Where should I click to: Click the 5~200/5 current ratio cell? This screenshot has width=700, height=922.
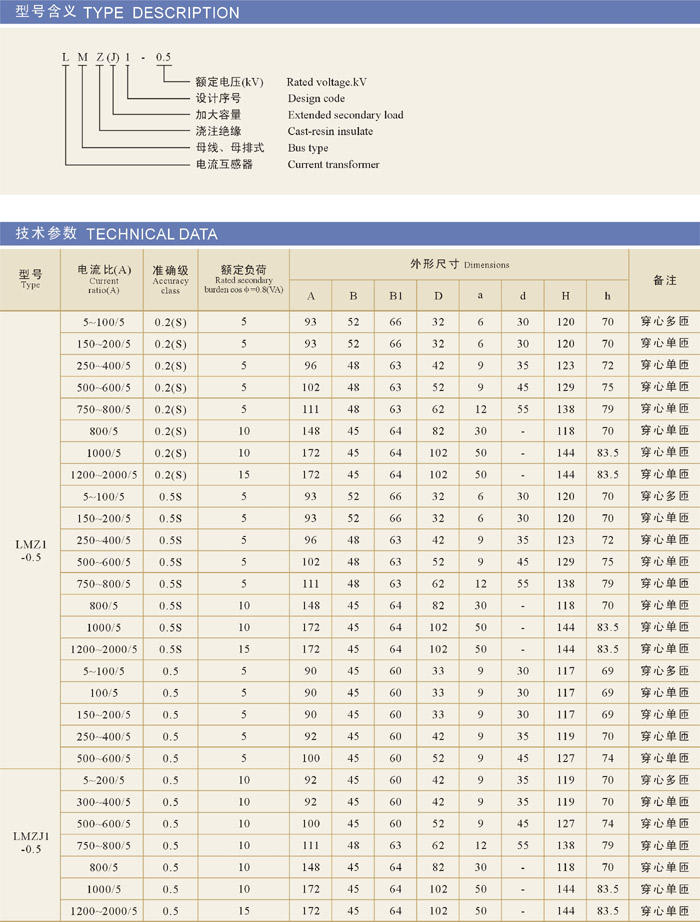[104, 780]
